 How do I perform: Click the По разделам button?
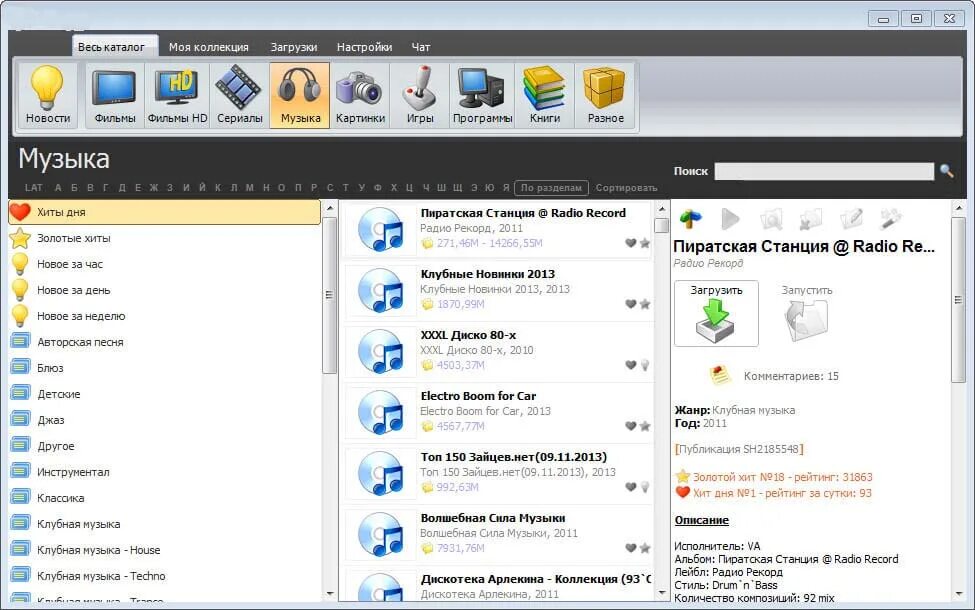pyautogui.click(x=551, y=187)
